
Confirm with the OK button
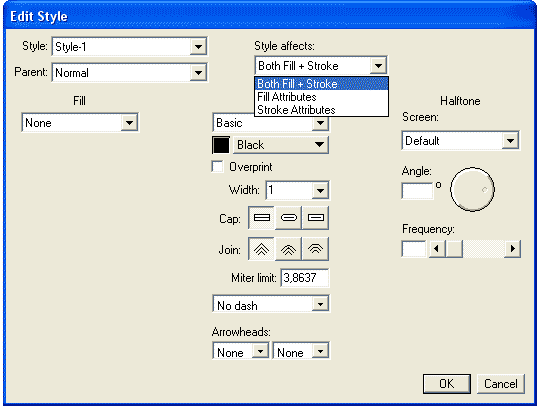447,384
